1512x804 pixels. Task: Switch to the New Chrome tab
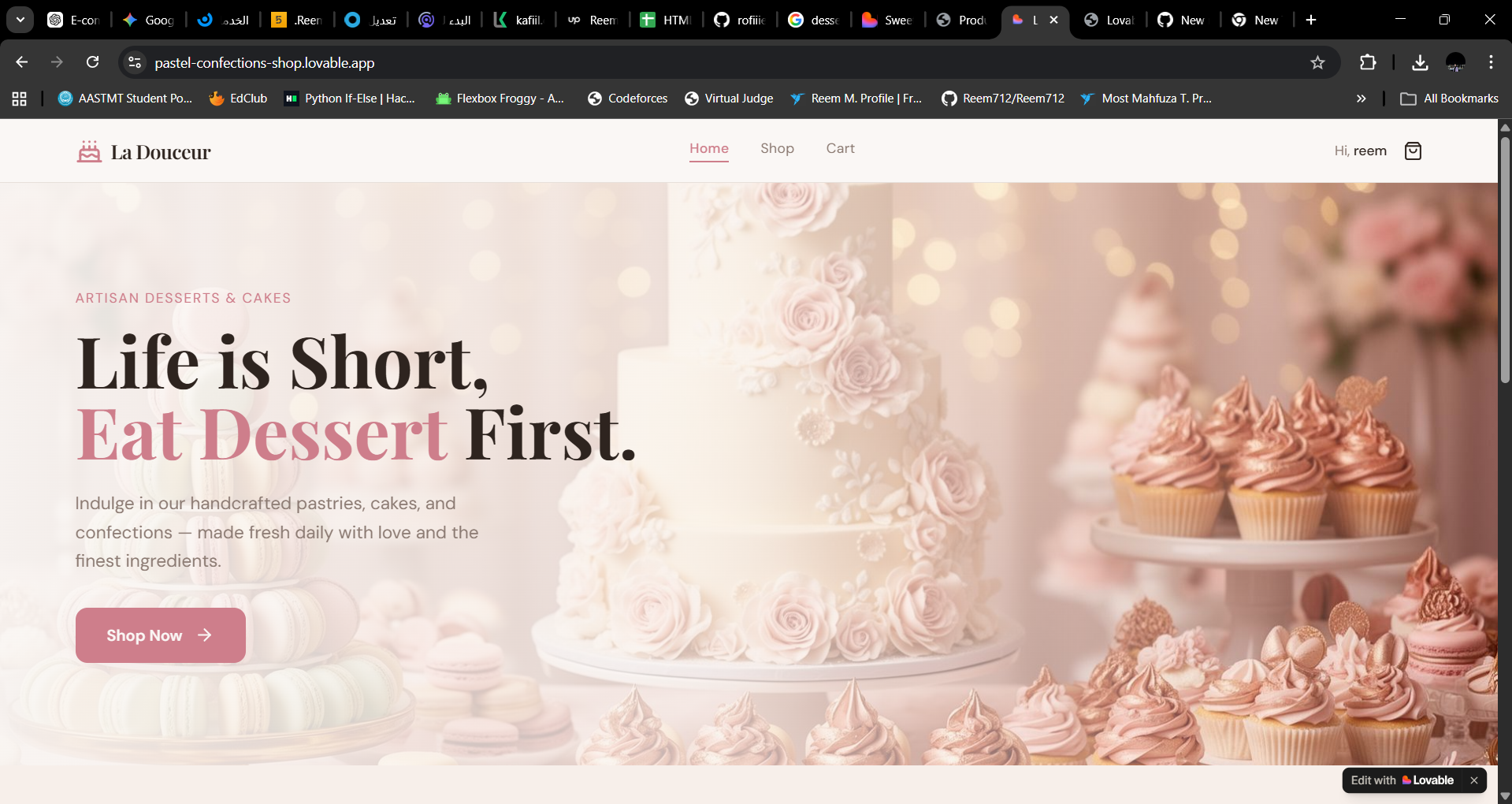tap(1258, 20)
